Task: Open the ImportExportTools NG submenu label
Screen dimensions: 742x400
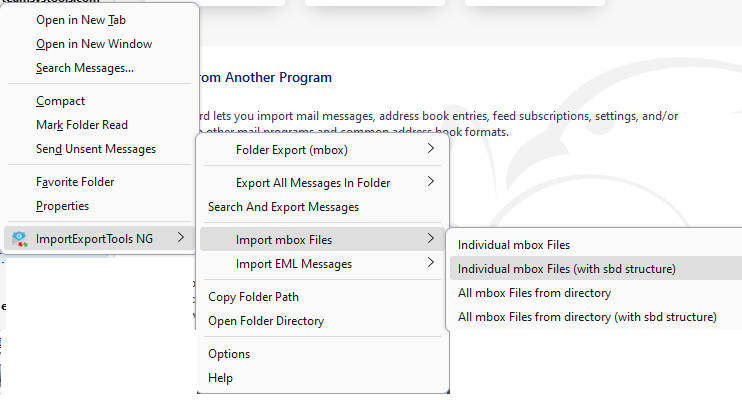Action: tap(94, 239)
